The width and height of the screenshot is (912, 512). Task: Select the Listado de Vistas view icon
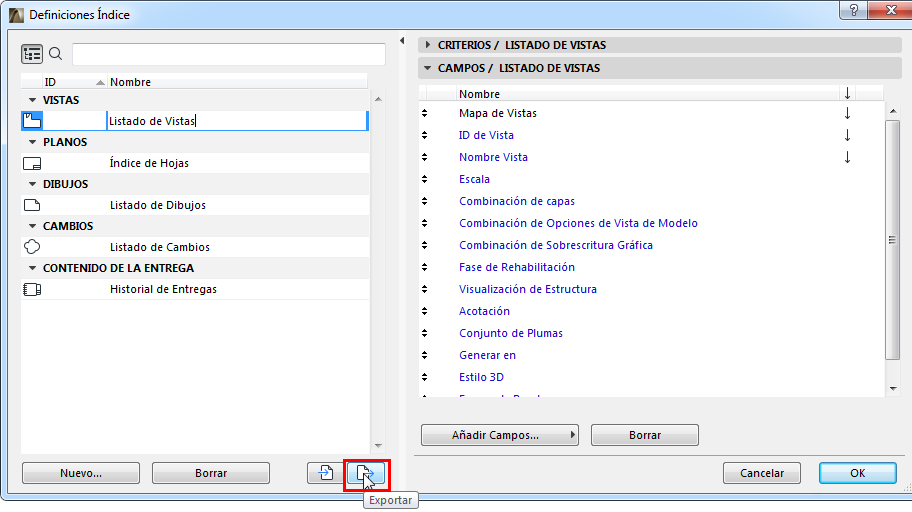pos(32,121)
